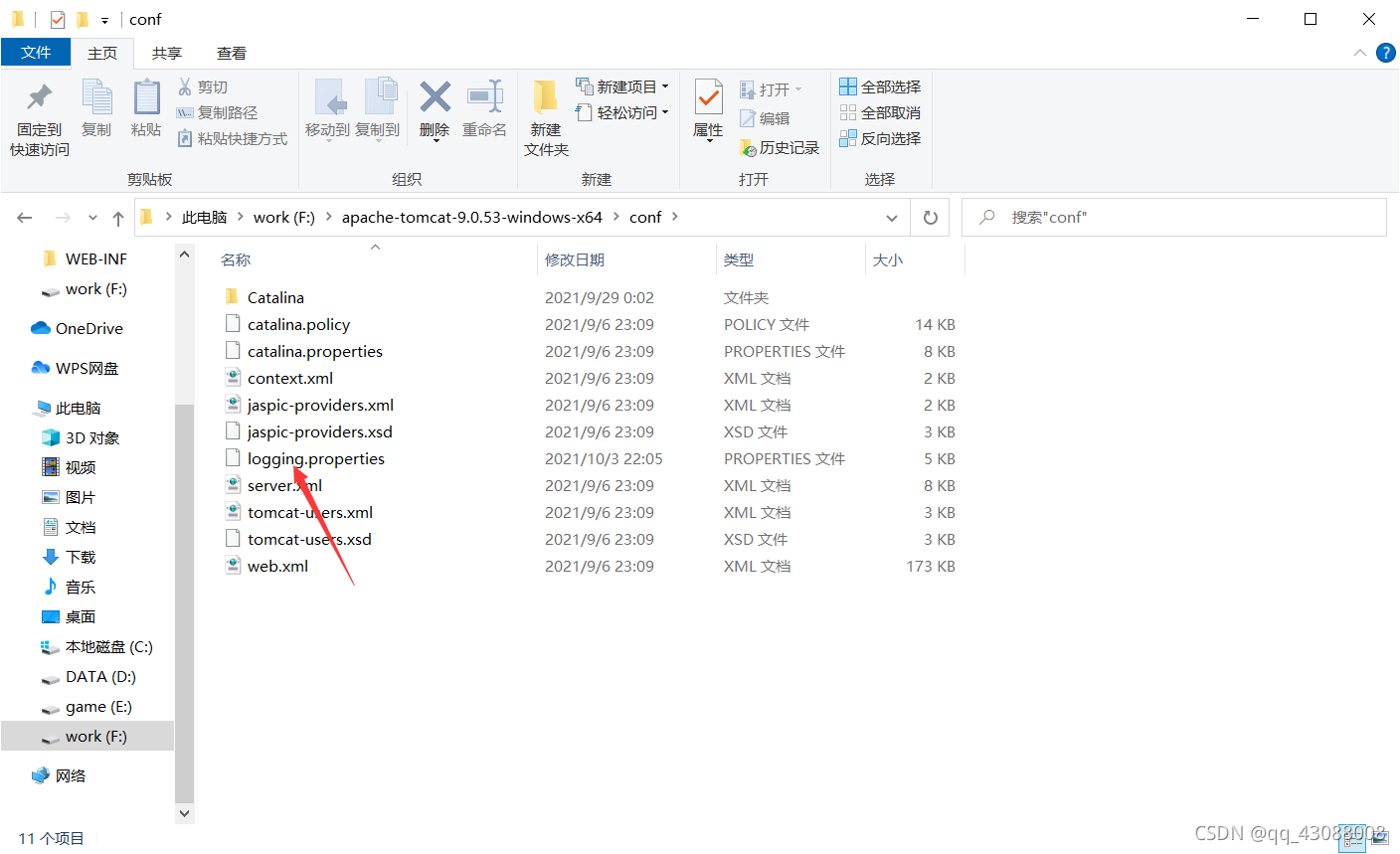This screenshot has height=854, width=1400.
Task: Click Invert Selection (反向选择)
Action: coord(880,138)
